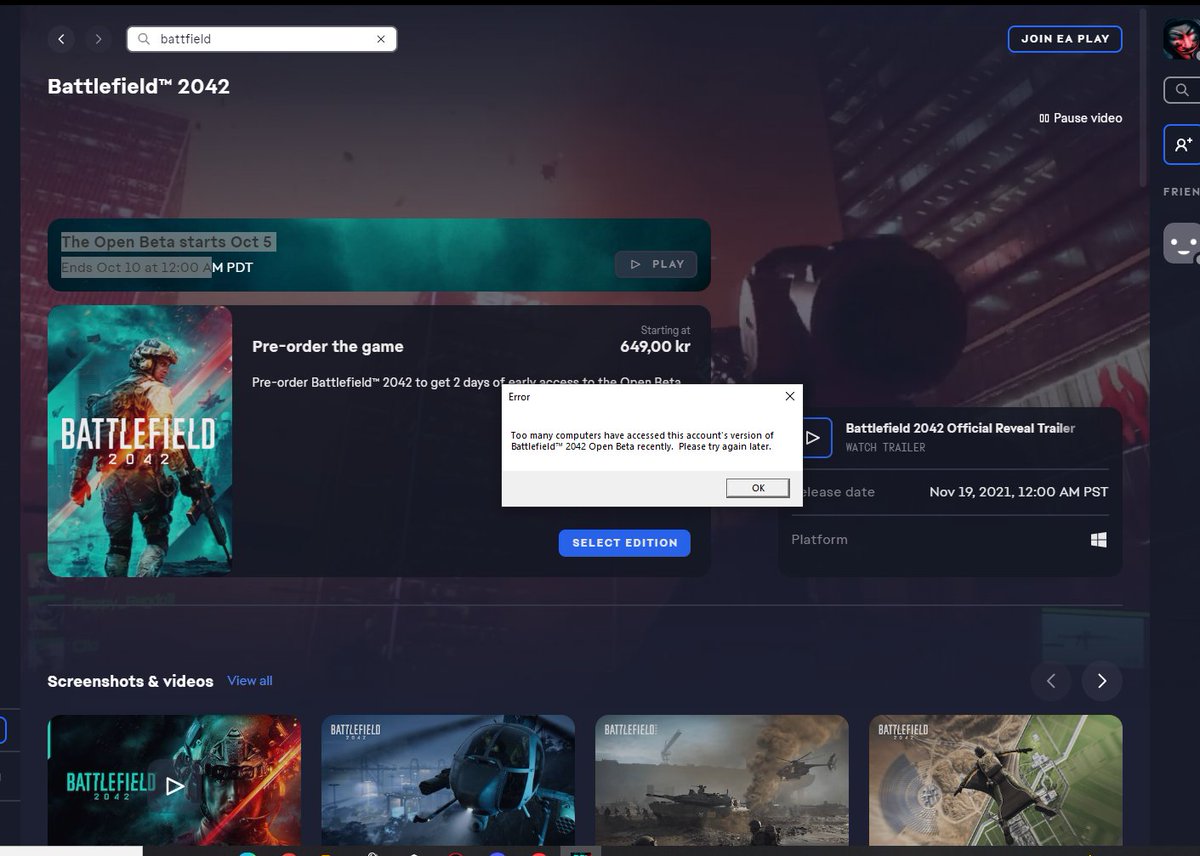
Task: Click inside the search input field
Action: pyautogui.click(x=250, y=38)
